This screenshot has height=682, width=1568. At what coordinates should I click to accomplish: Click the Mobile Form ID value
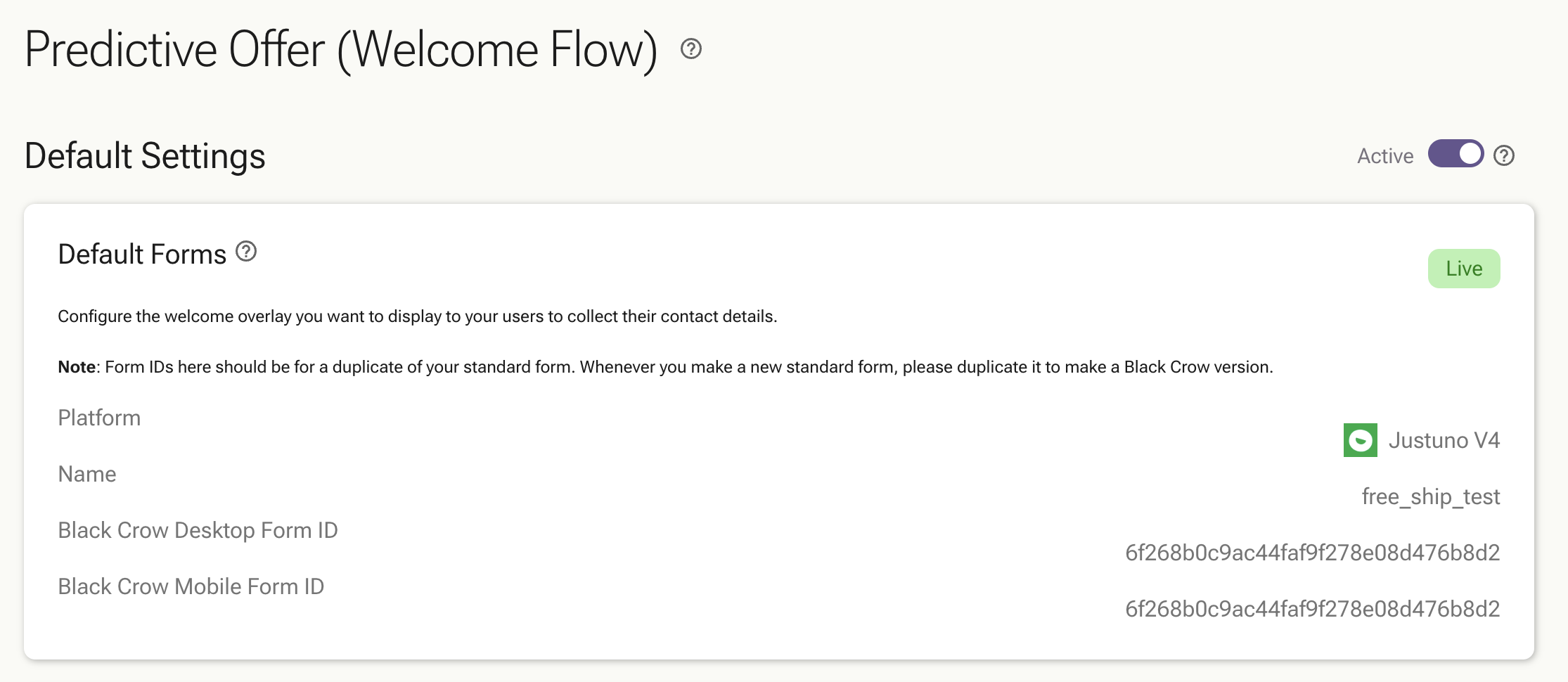[x=1313, y=609]
